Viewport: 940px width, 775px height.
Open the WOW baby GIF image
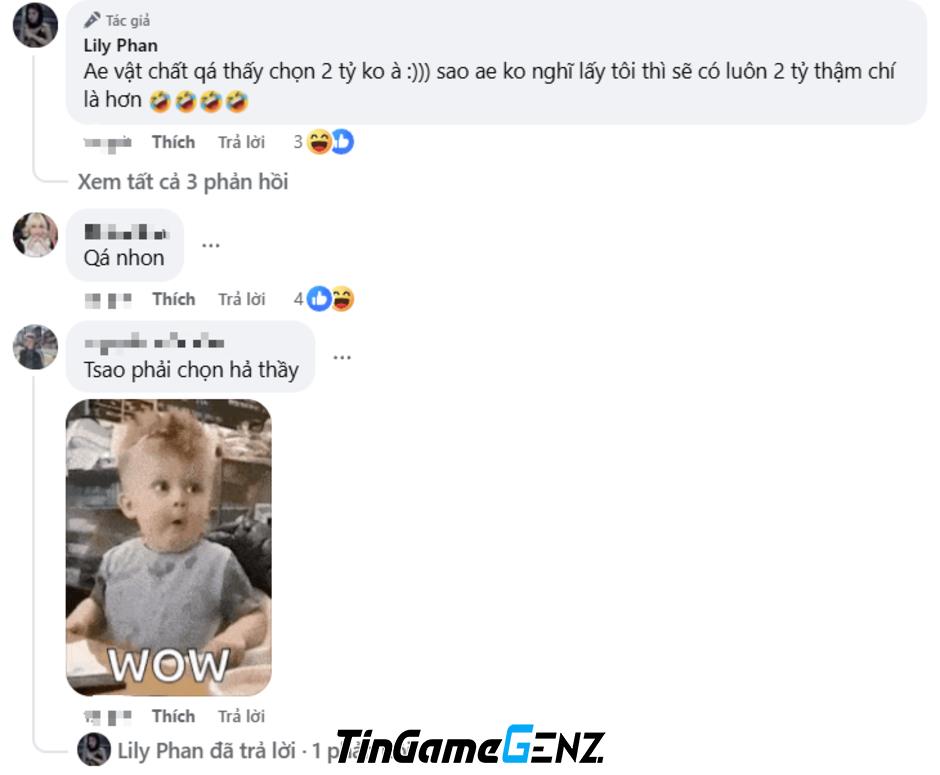tap(168, 548)
